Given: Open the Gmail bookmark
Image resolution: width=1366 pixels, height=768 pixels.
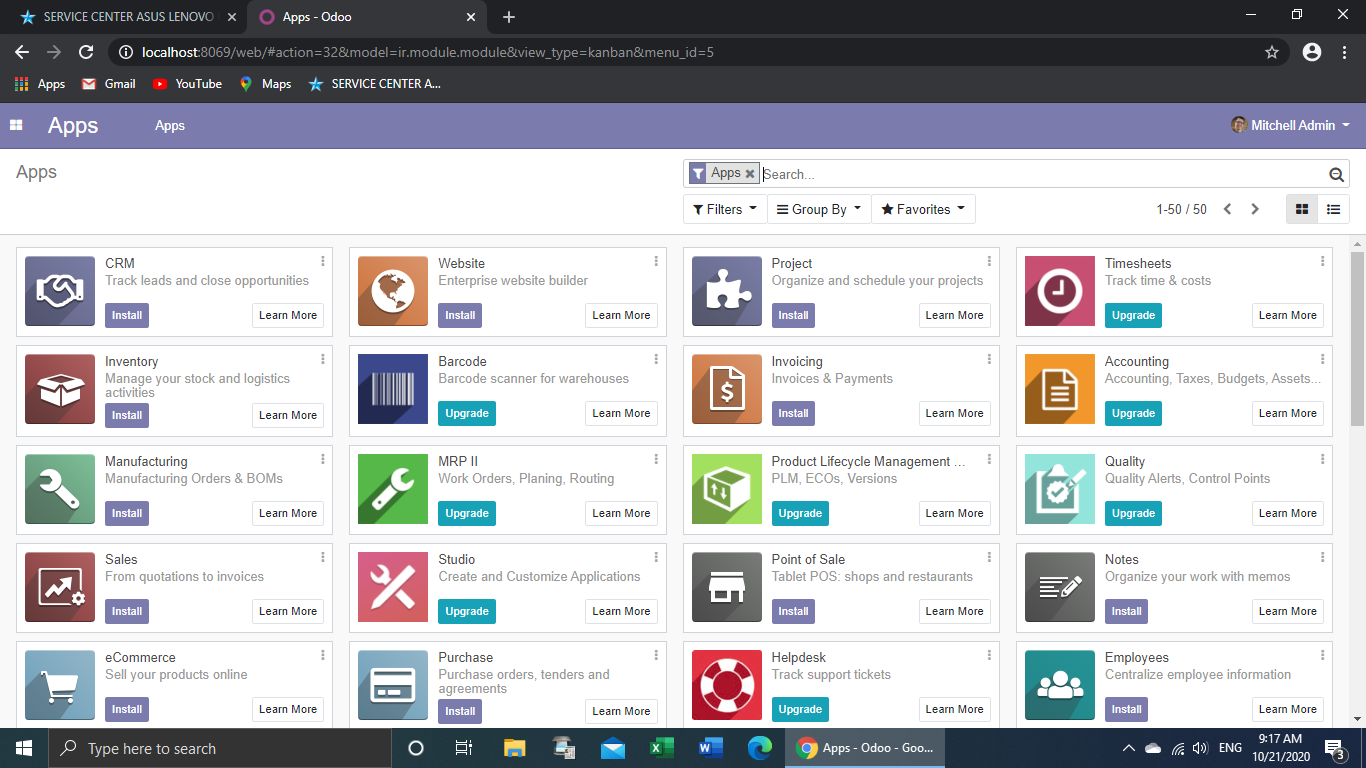Looking at the screenshot, I should pos(109,84).
